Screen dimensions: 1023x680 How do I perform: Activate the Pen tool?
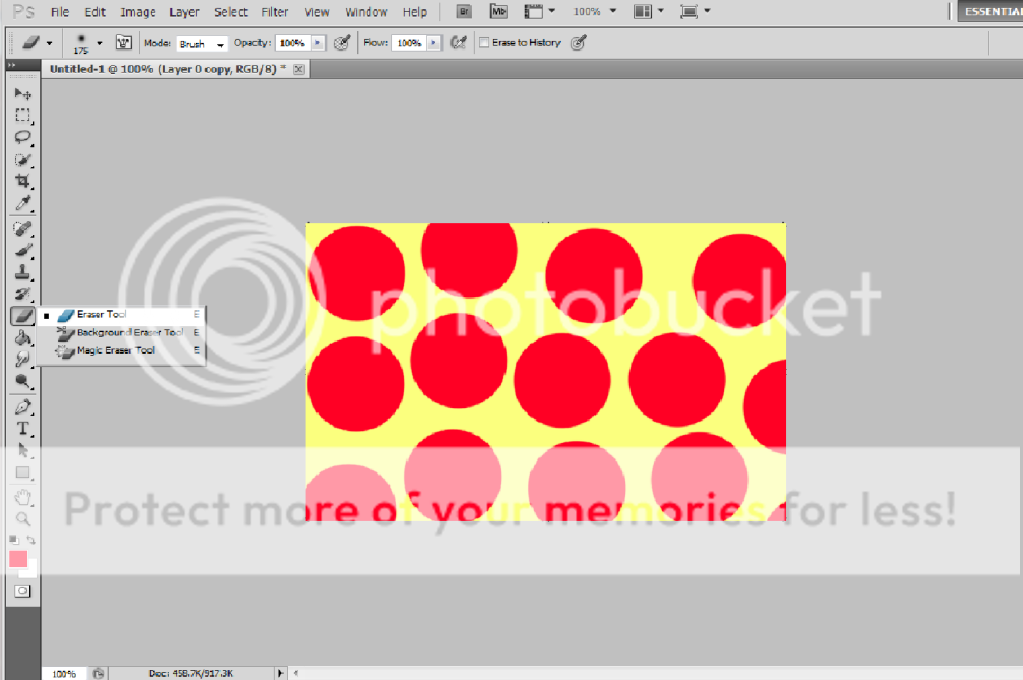[22, 407]
